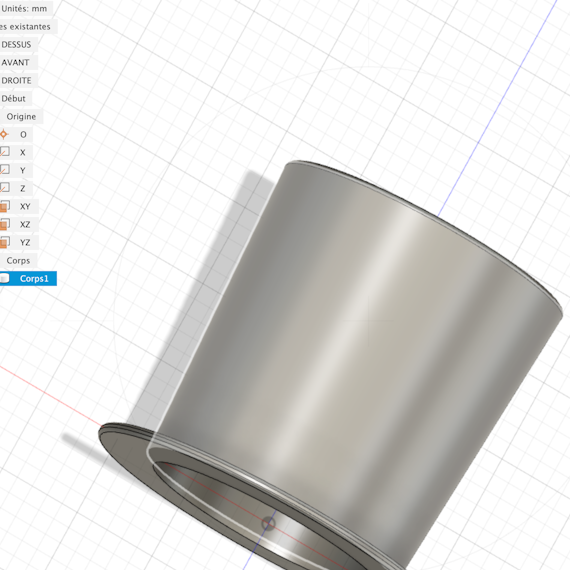Select the highlighted Corps1 body row
Image resolution: width=570 pixels, height=570 pixels.
point(28,278)
